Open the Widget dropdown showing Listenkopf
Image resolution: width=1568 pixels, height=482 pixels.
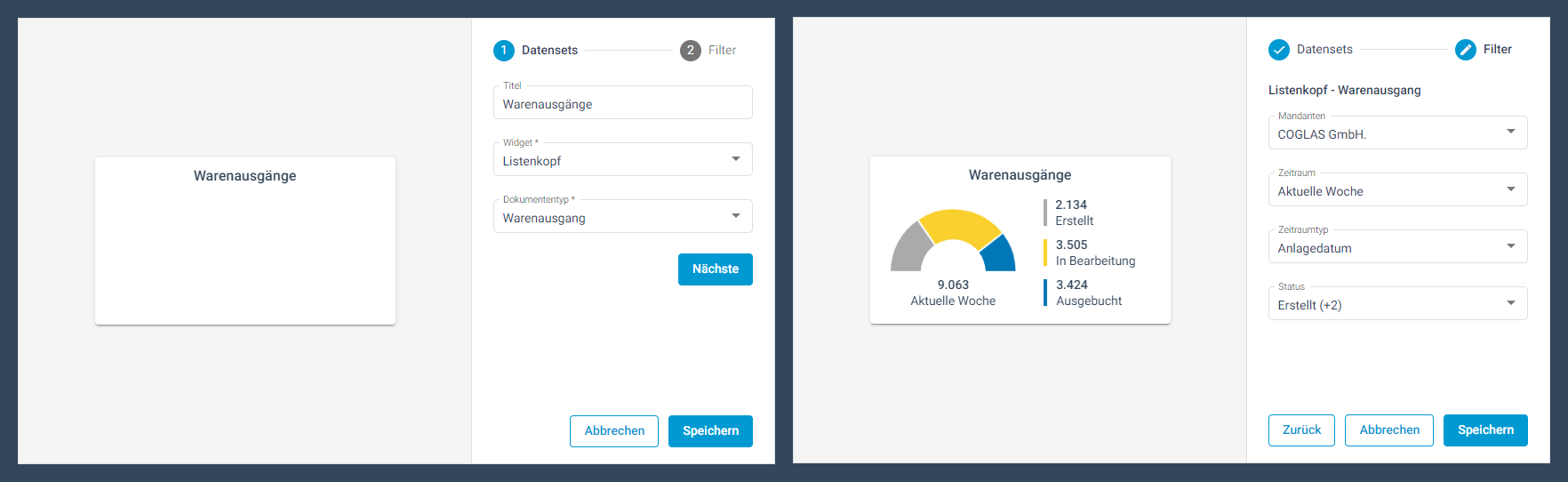[x=622, y=160]
